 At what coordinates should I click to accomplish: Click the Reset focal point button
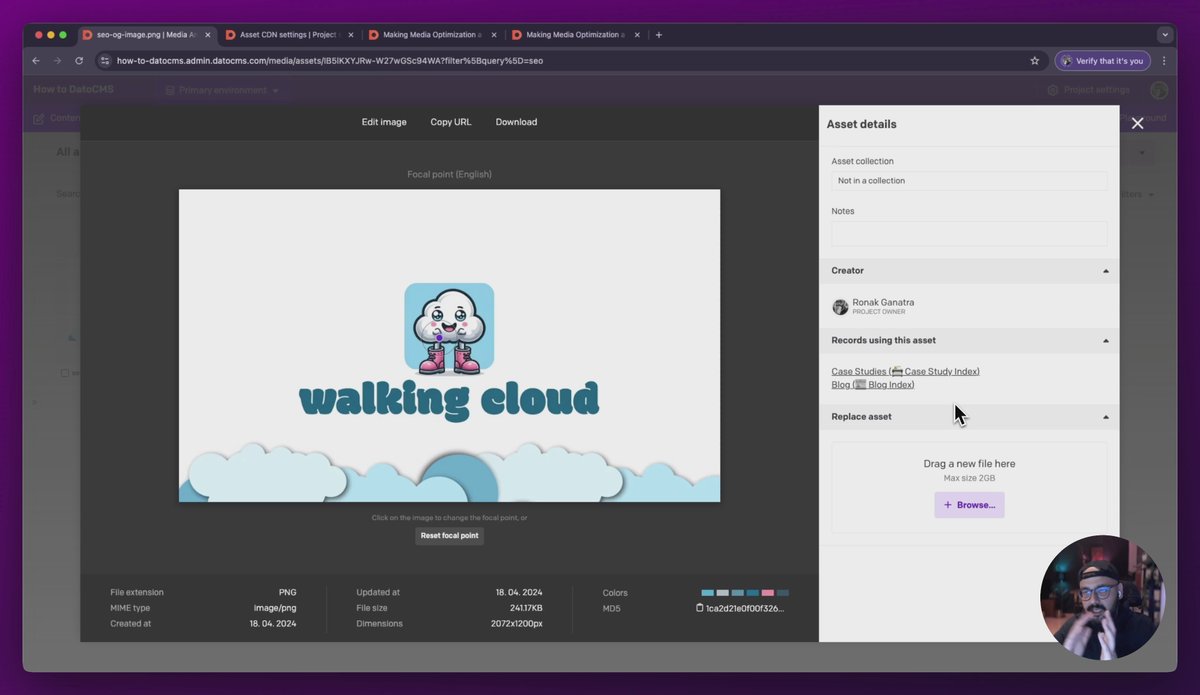coord(449,536)
